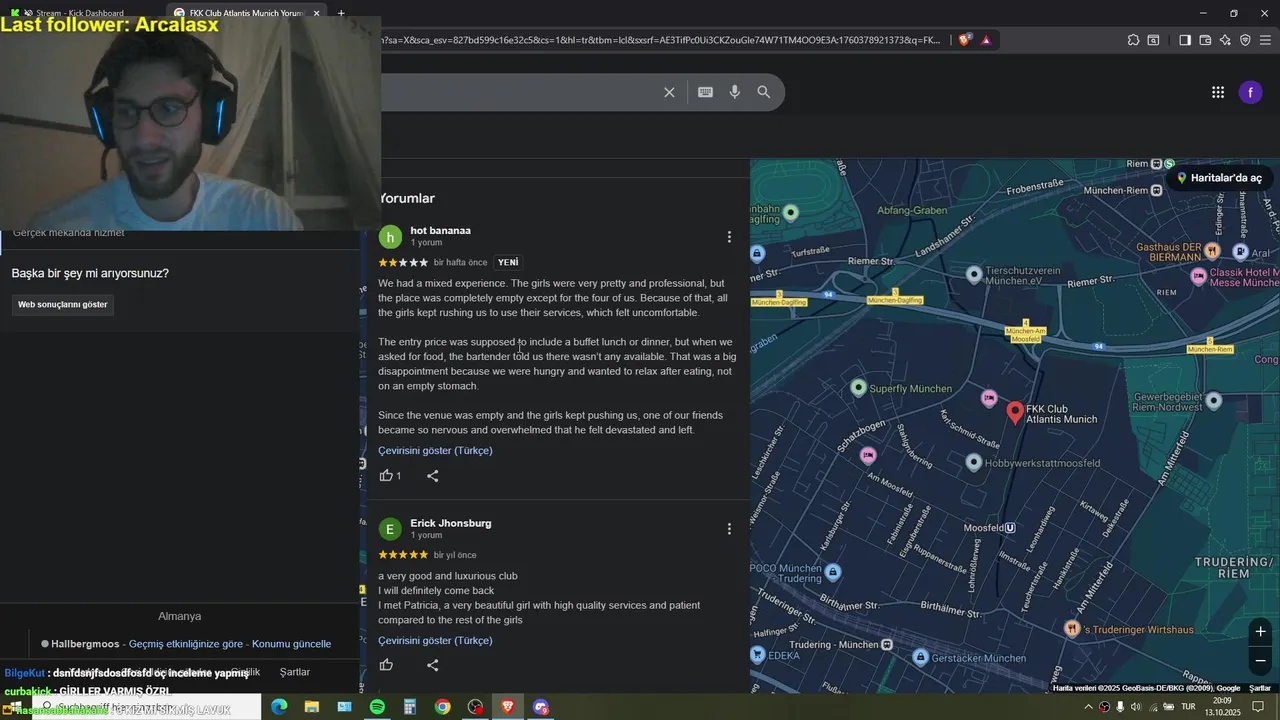Click hot bananaa reviewer avatar
The width and height of the screenshot is (1280, 720).
click(390, 237)
